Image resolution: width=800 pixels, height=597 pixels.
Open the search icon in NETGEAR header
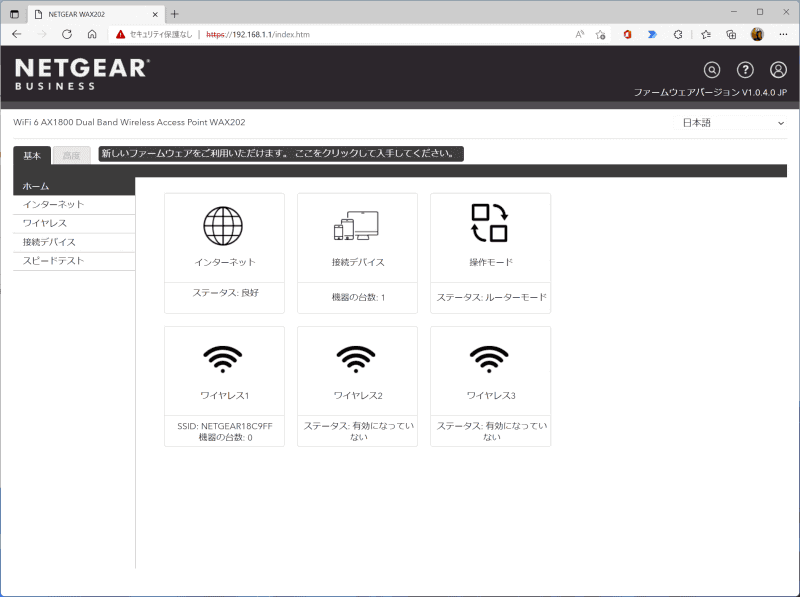[x=712, y=69]
